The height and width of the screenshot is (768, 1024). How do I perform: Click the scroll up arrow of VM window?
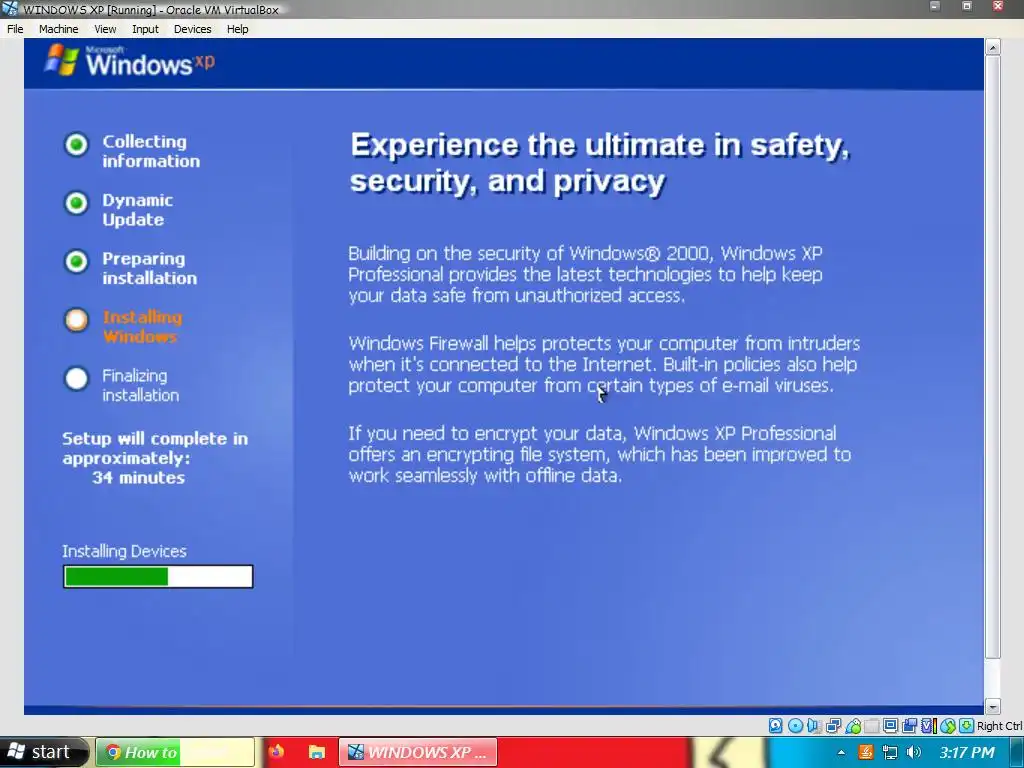tap(993, 47)
